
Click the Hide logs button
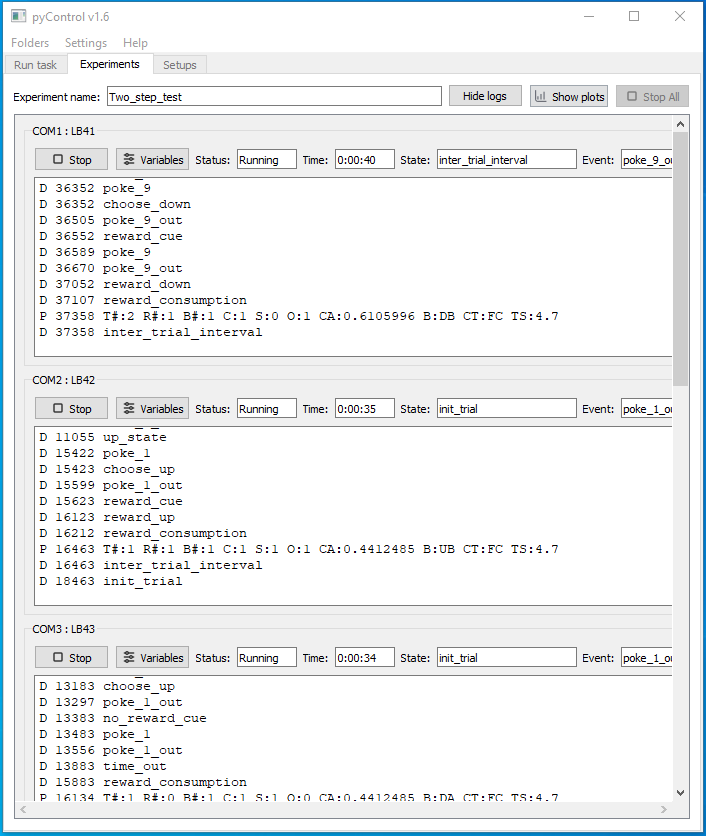coord(485,96)
